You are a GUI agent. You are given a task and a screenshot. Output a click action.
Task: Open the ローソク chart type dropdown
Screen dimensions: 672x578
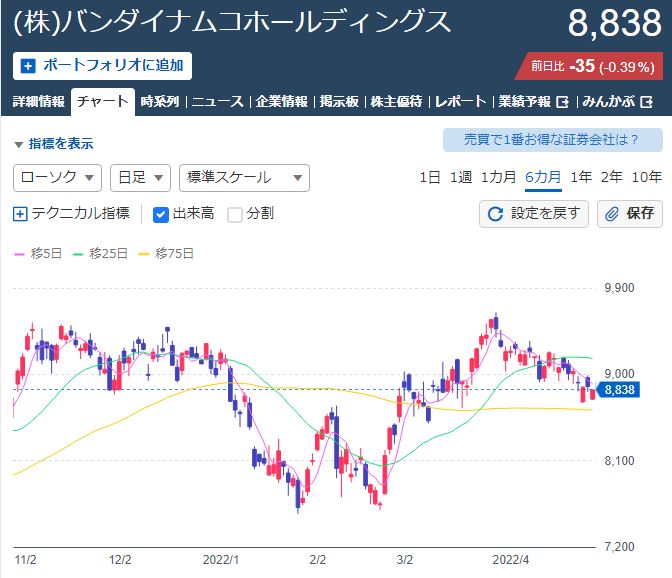[58, 178]
